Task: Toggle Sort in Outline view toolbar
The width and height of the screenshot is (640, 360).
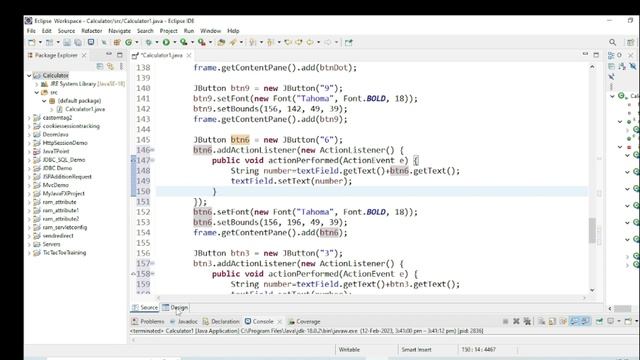Action: (622, 66)
